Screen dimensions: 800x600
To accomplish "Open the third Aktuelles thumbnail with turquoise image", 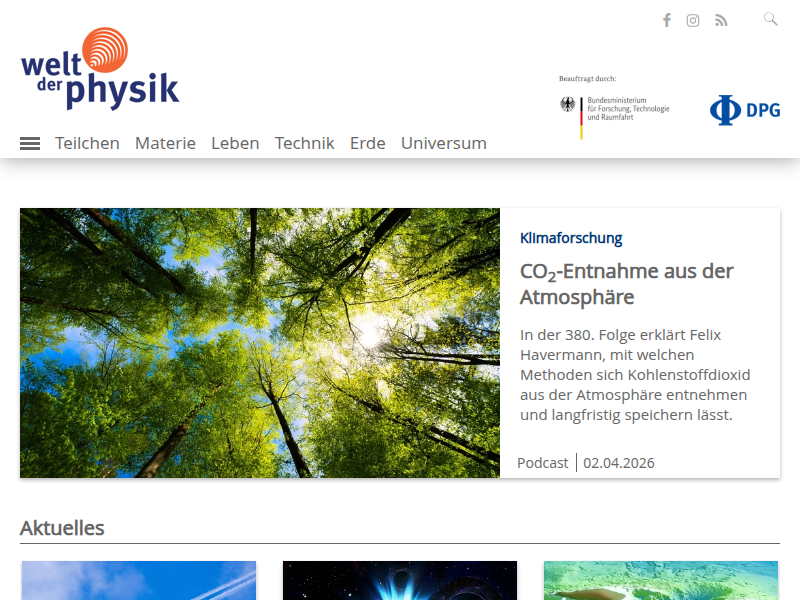I will (661, 581).
